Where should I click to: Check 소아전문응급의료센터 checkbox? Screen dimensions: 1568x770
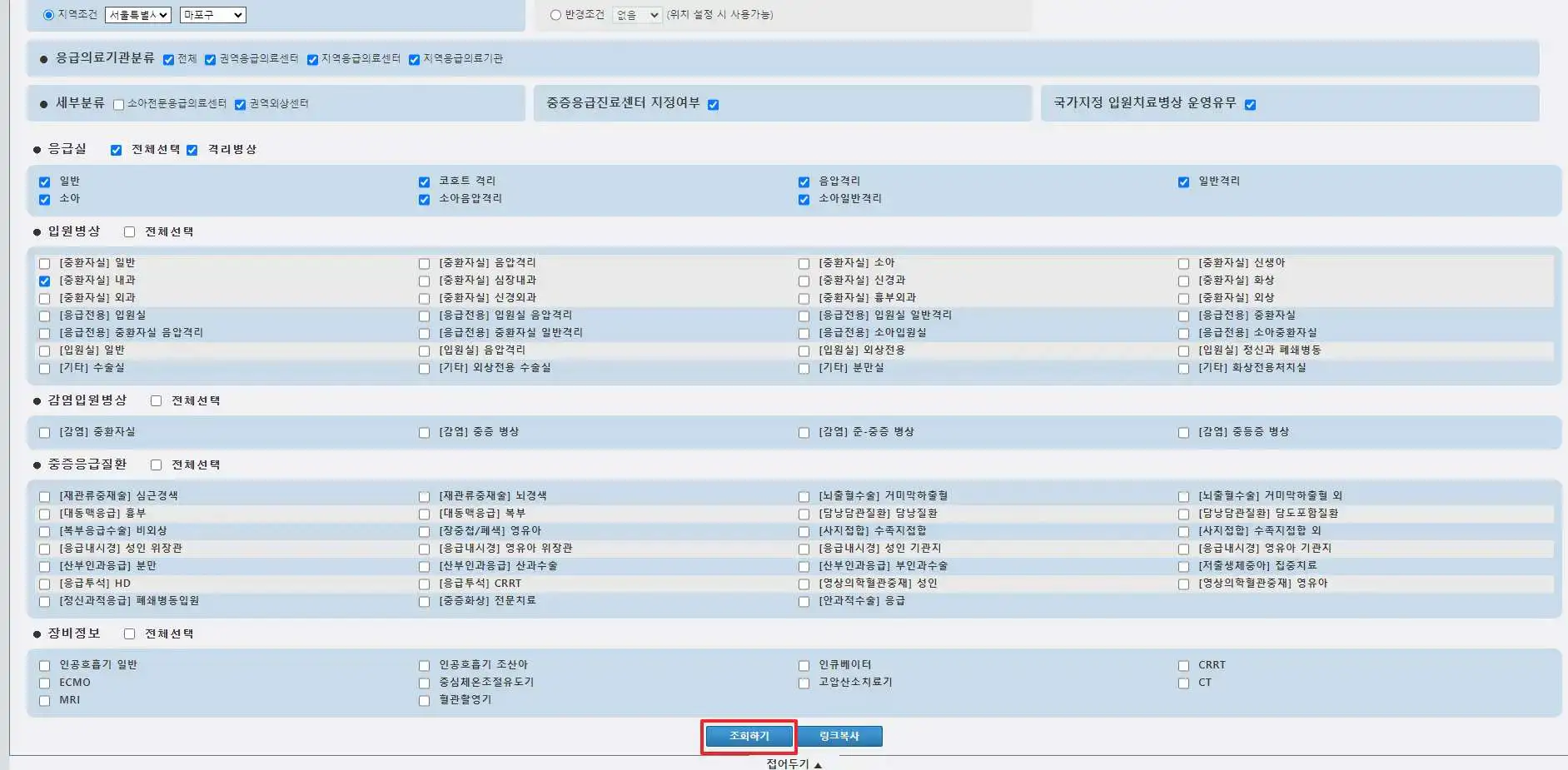118,104
